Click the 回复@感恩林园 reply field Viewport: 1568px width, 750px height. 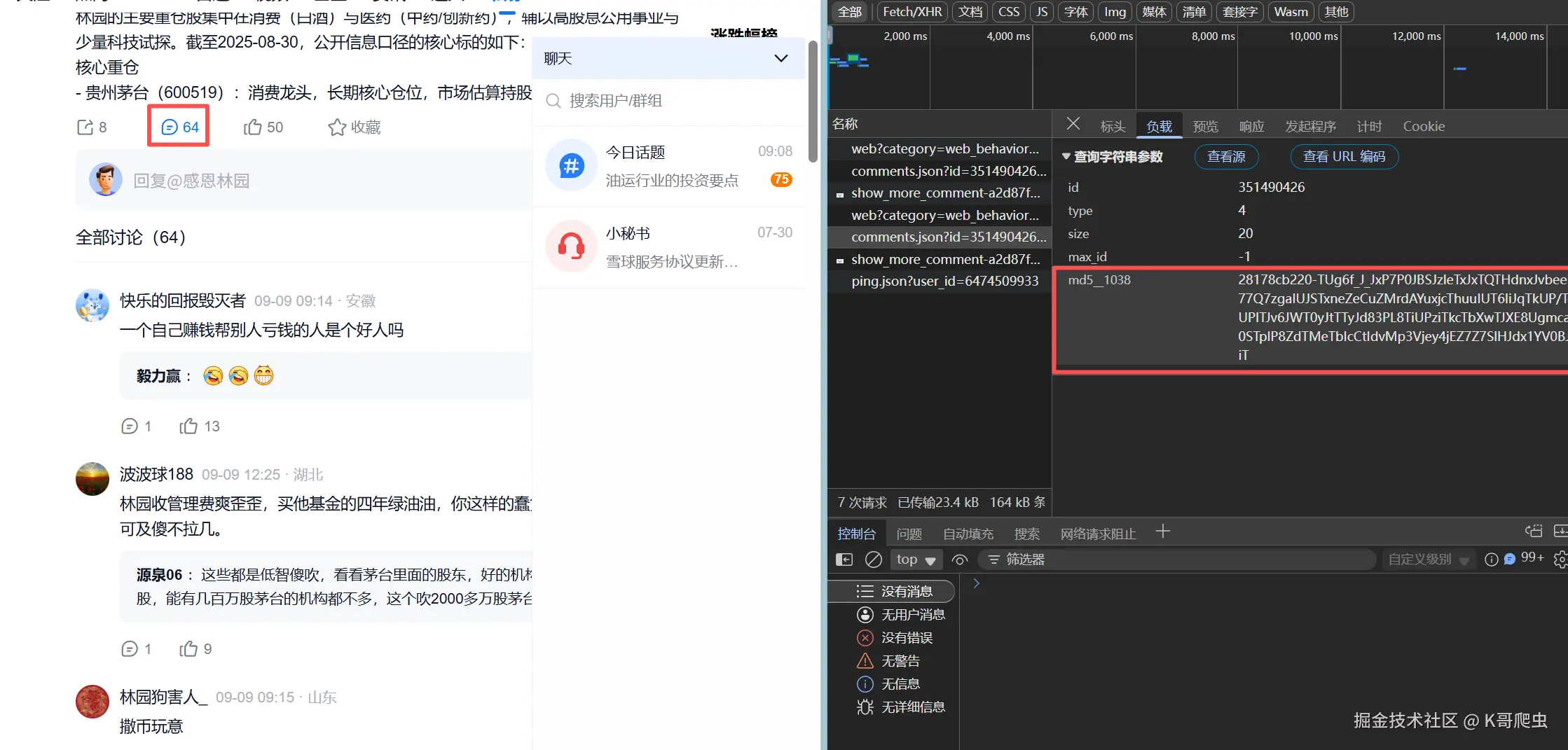pos(304,181)
